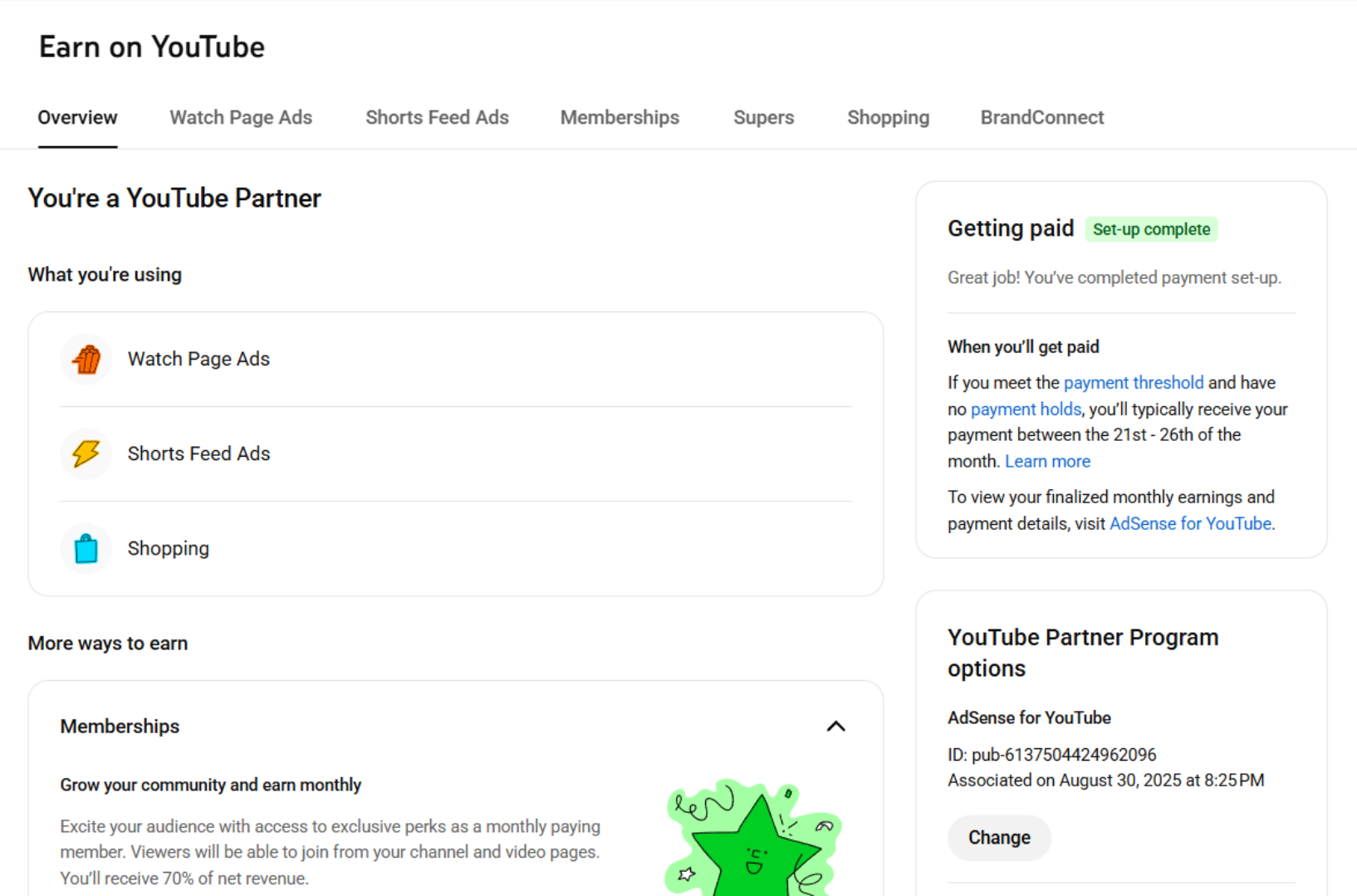The height and width of the screenshot is (896, 1357).
Task: Click the green star Memberships illustration
Action: (x=754, y=839)
